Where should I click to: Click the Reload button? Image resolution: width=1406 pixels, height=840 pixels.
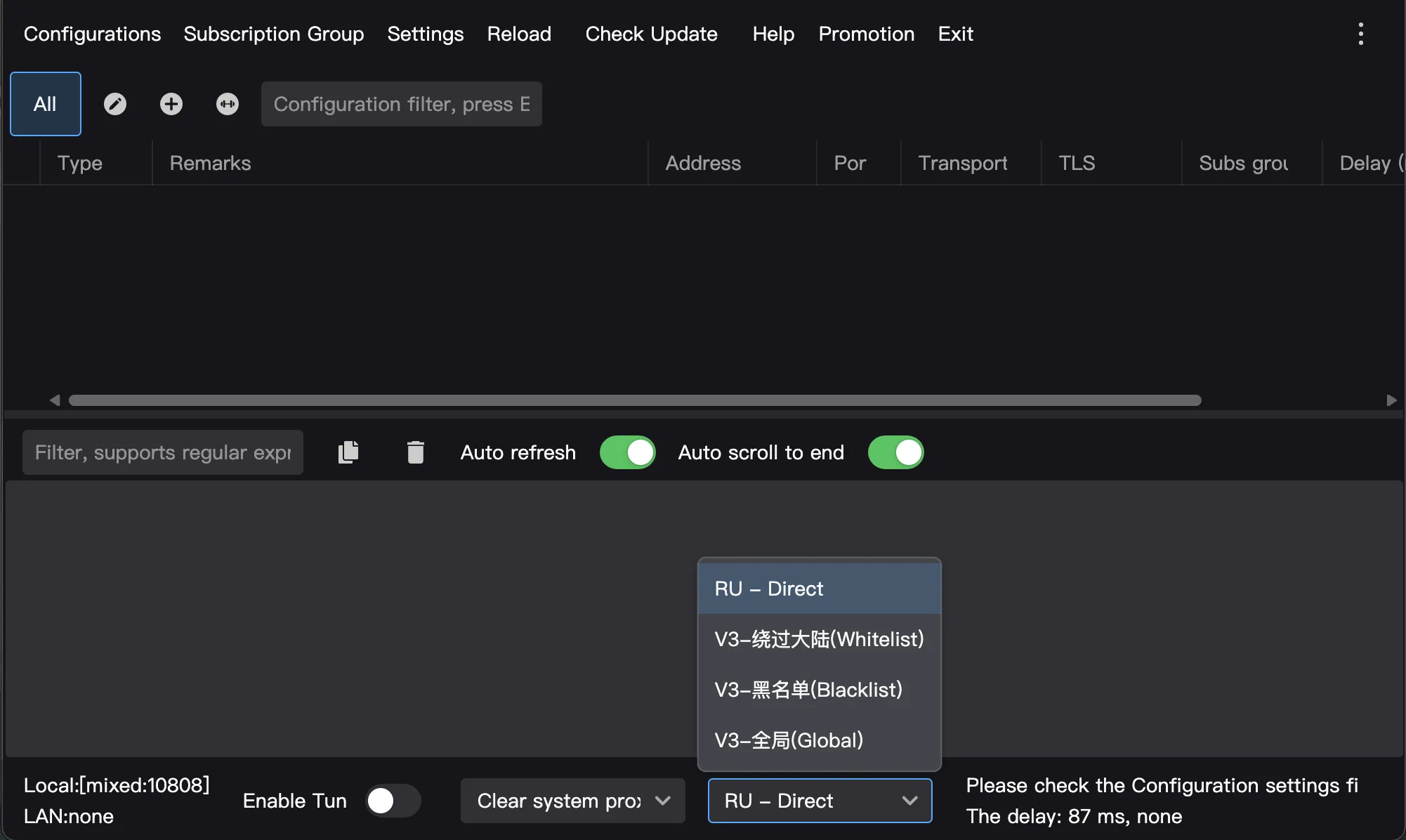(519, 34)
